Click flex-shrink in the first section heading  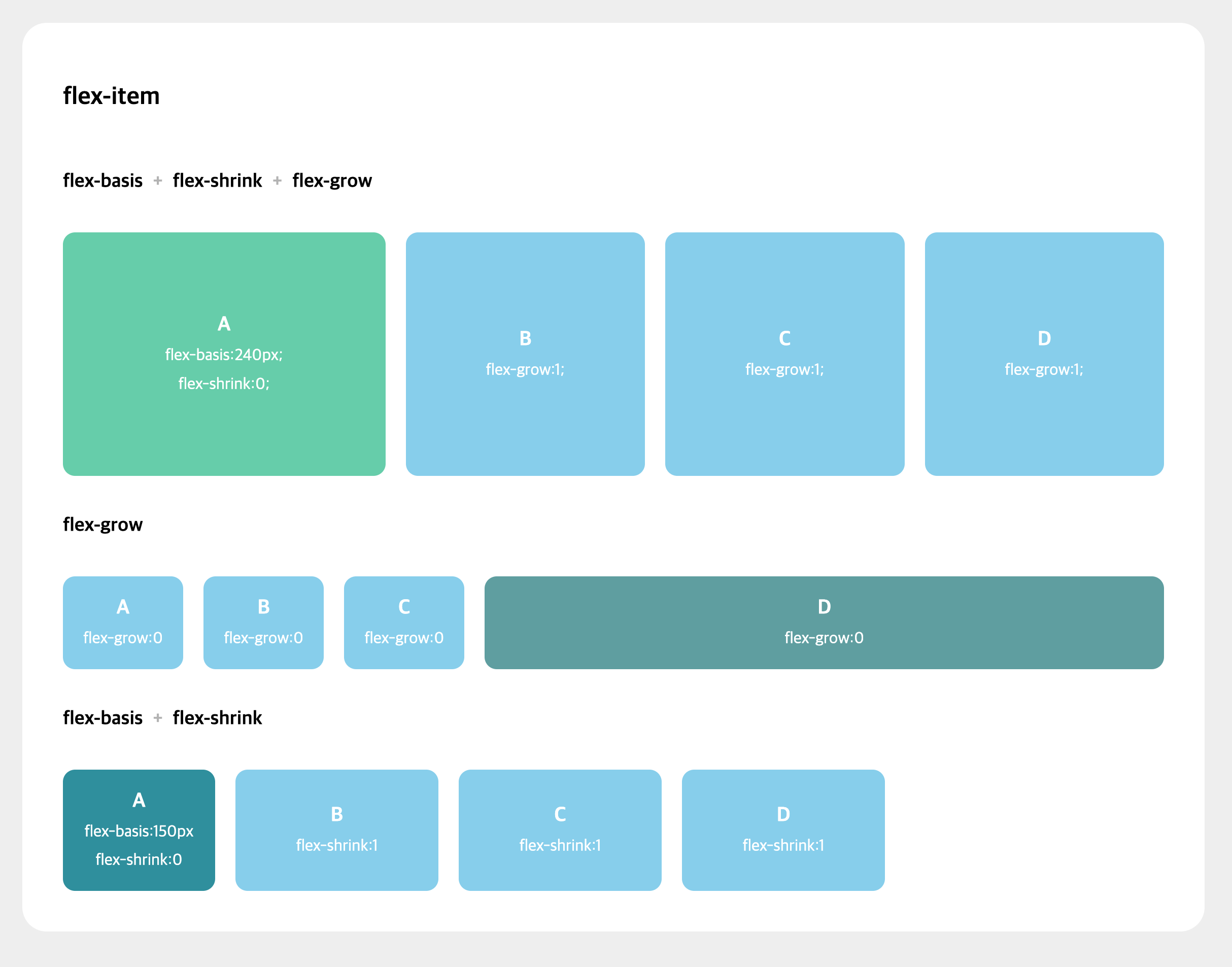click(217, 181)
